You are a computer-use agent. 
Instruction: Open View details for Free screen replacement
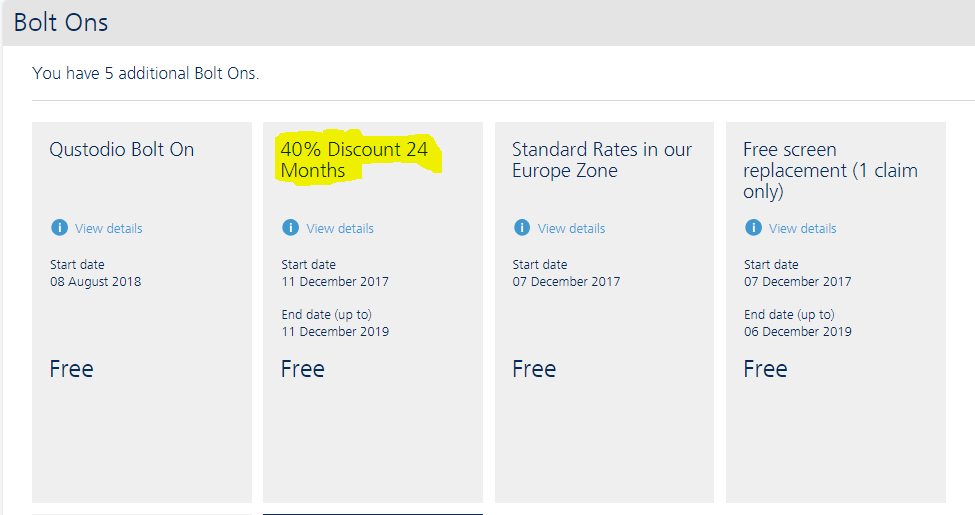802,229
